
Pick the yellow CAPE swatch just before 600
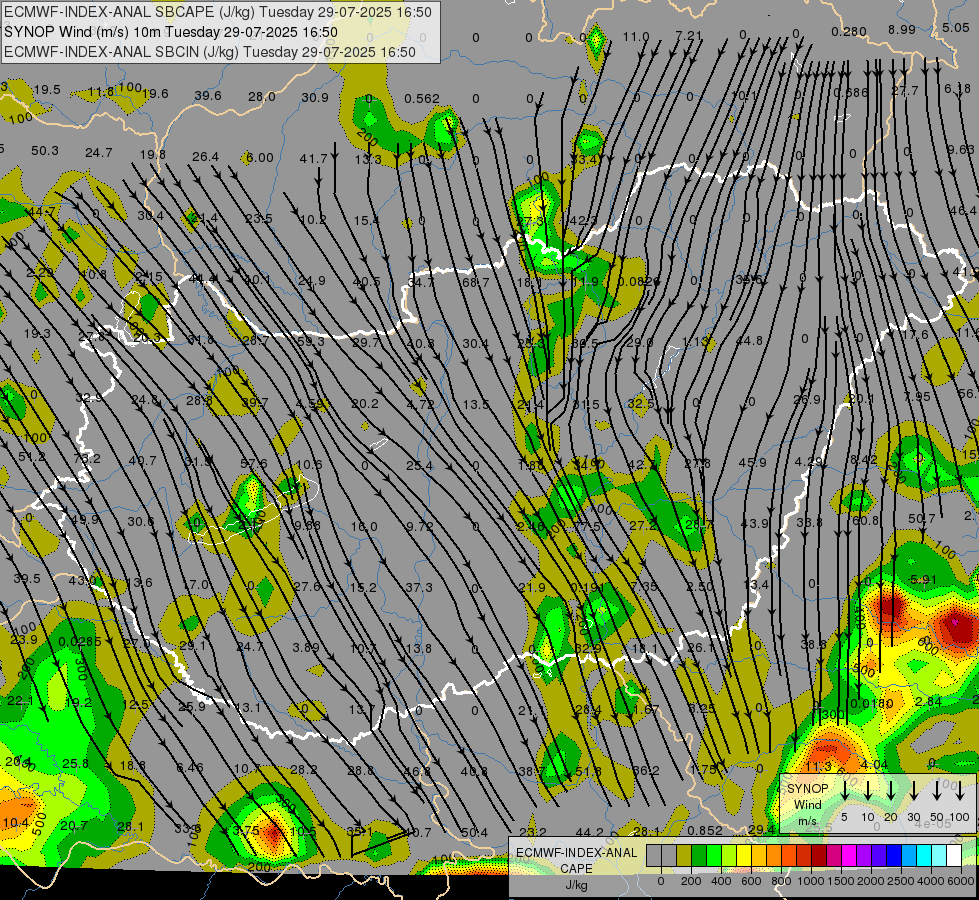pyautogui.click(x=744, y=856)
